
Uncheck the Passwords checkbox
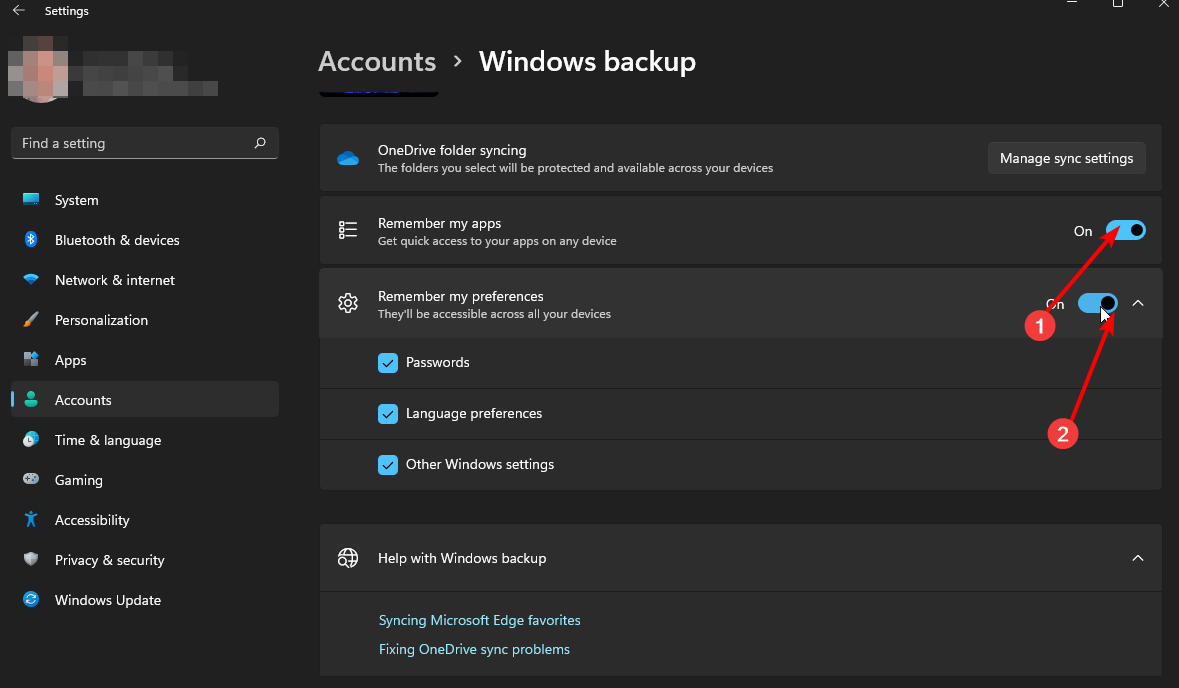[x=388, y=362]
